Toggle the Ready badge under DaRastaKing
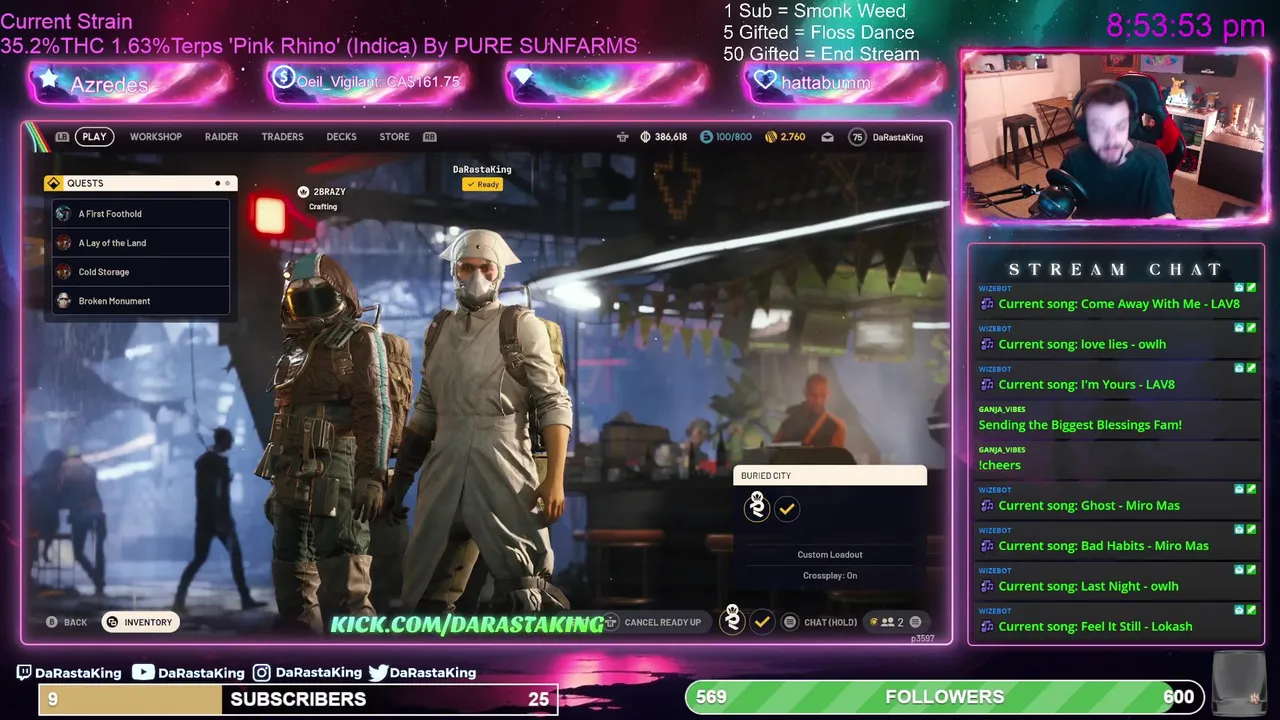 [482, 184]
